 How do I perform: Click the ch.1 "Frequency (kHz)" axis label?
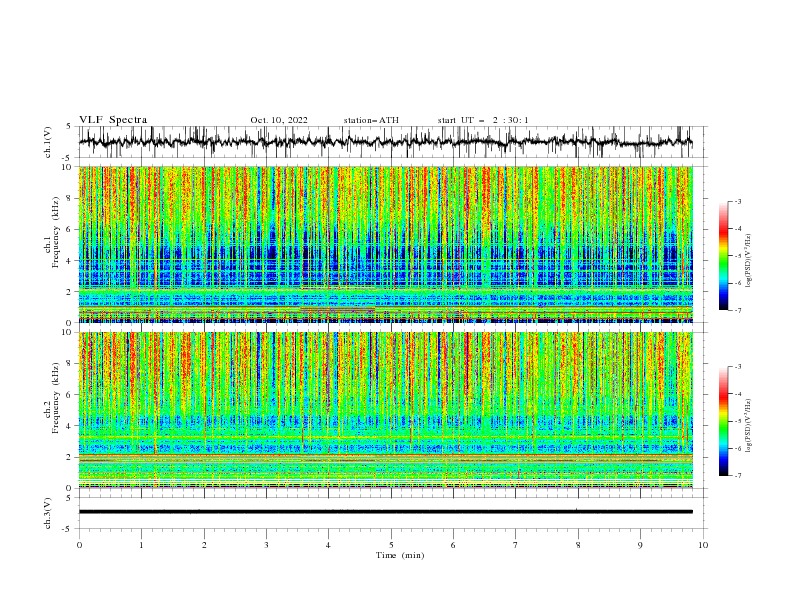click(56, 233)
